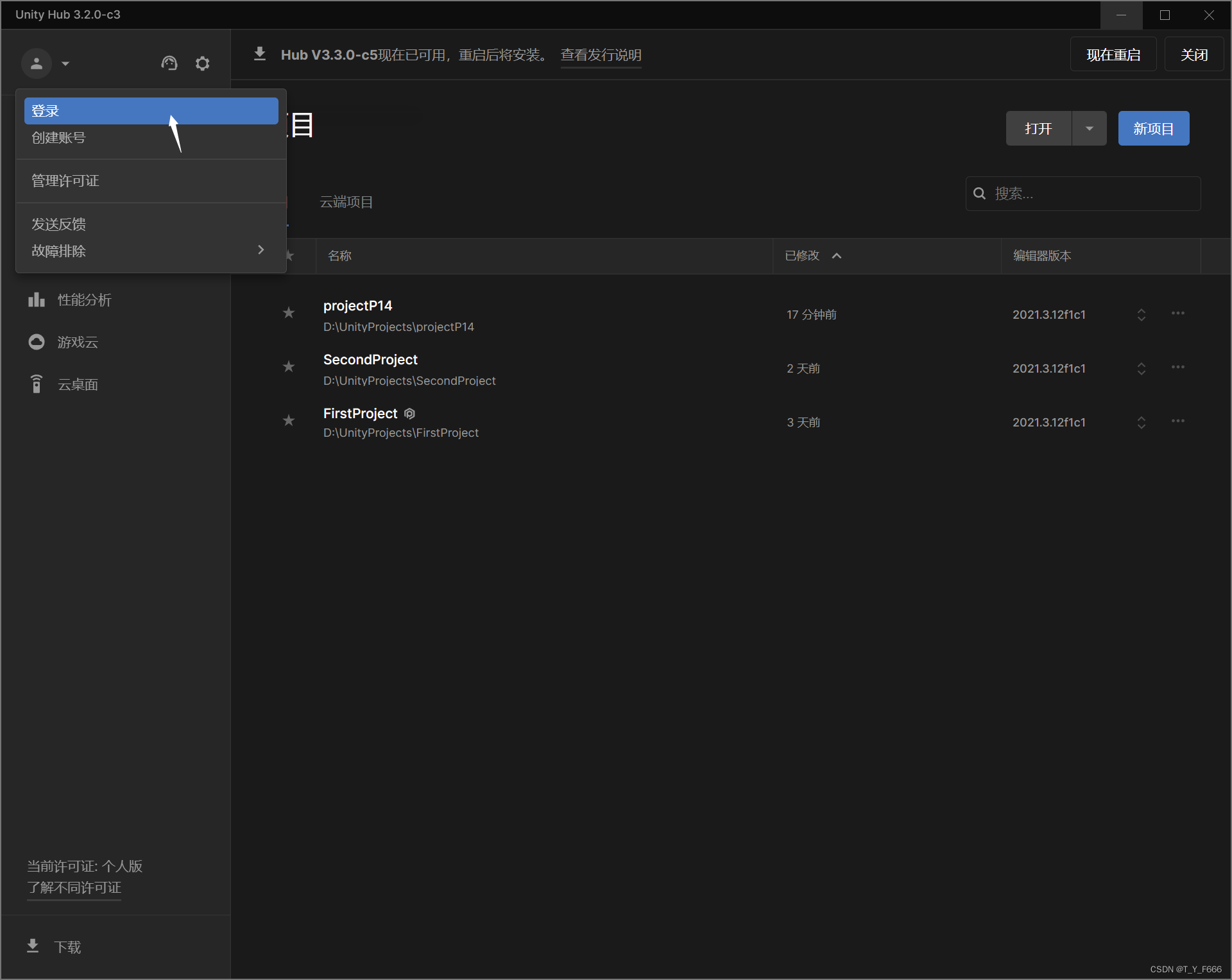This screenshot has height=980, width=1232.
Task: Expand the 故障排除 submenu
Action: click(x=151, y=251)
